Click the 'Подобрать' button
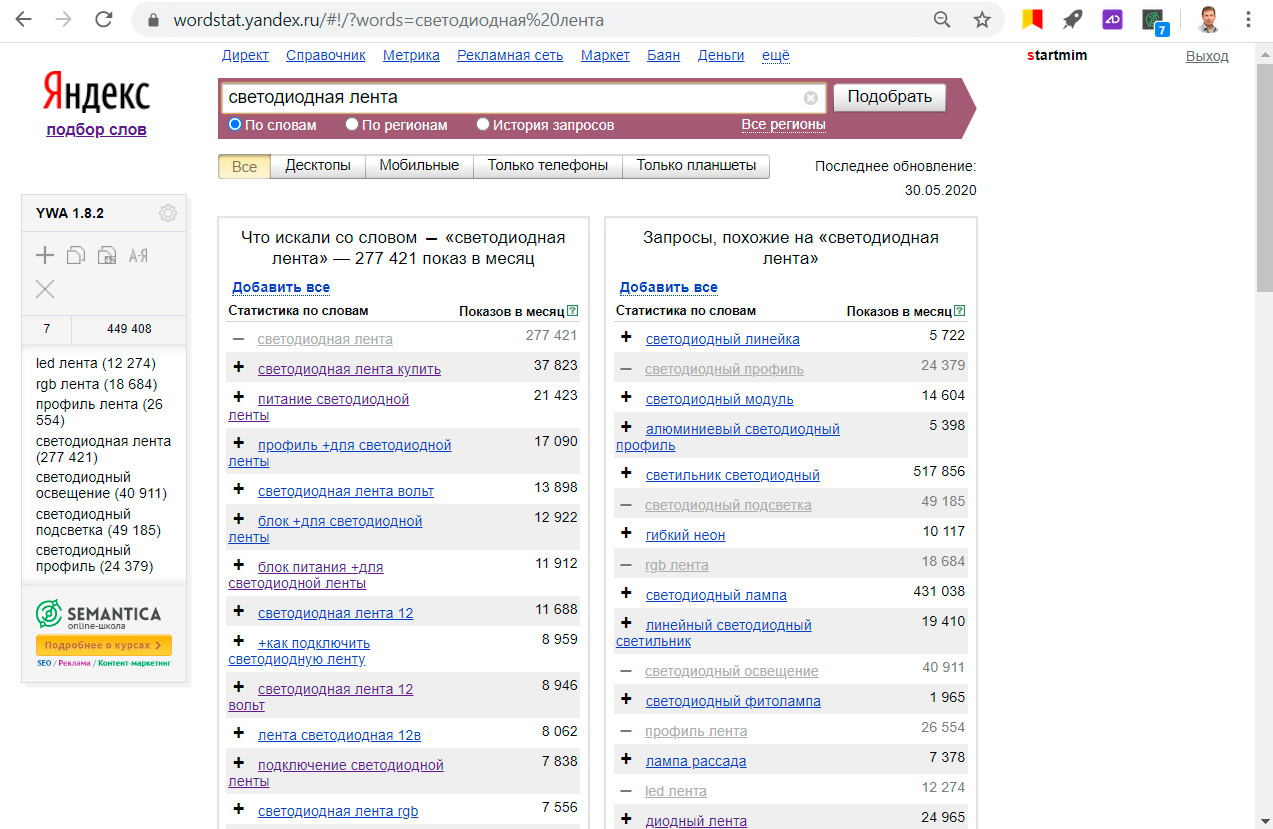The width and height of the screenshot is (1273, 829). click(x=889, y=97)
